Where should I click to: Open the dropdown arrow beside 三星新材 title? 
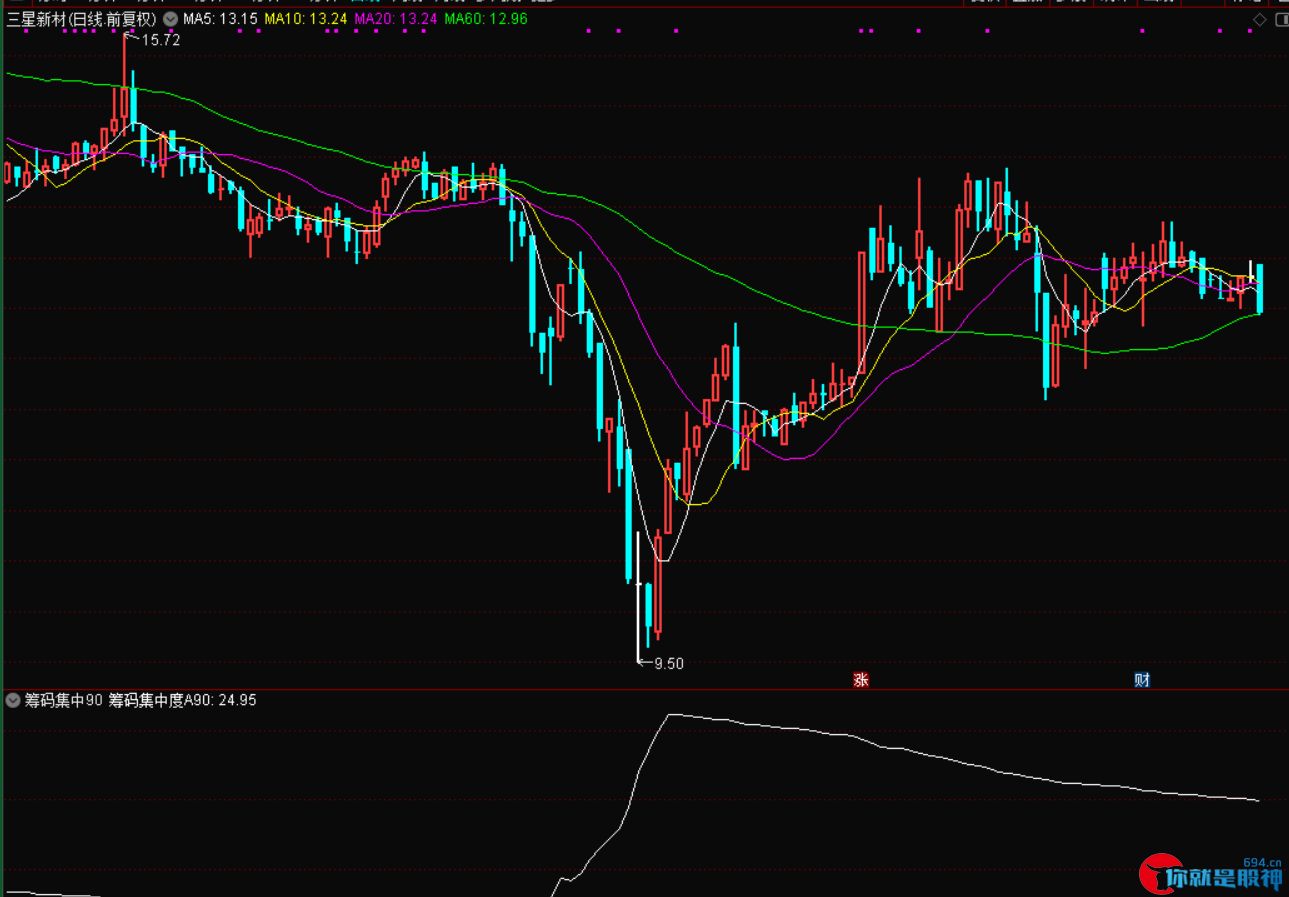170,19
